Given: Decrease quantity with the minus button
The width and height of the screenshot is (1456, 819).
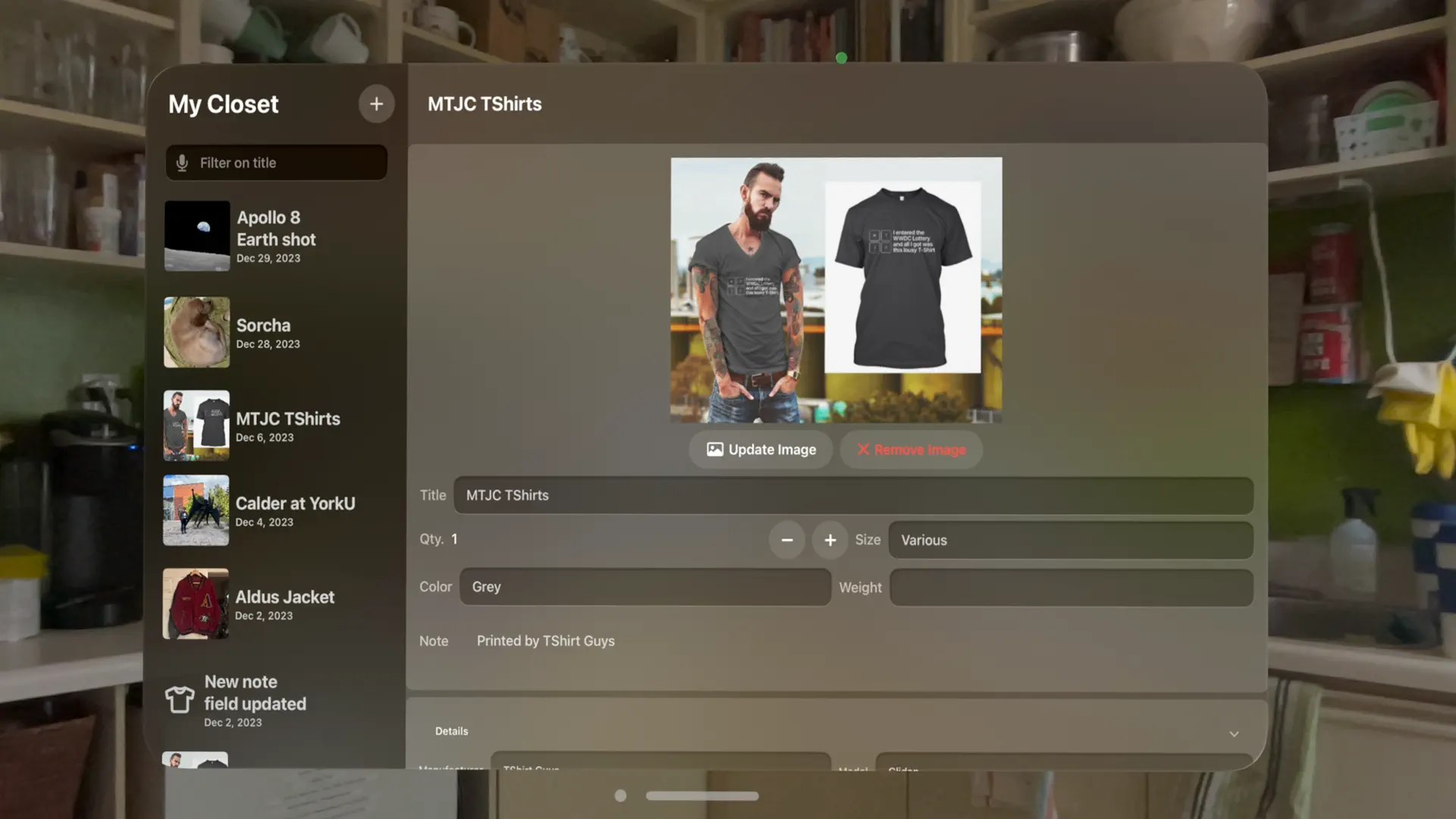Looking at the screenshot, I should coord(786,540).
